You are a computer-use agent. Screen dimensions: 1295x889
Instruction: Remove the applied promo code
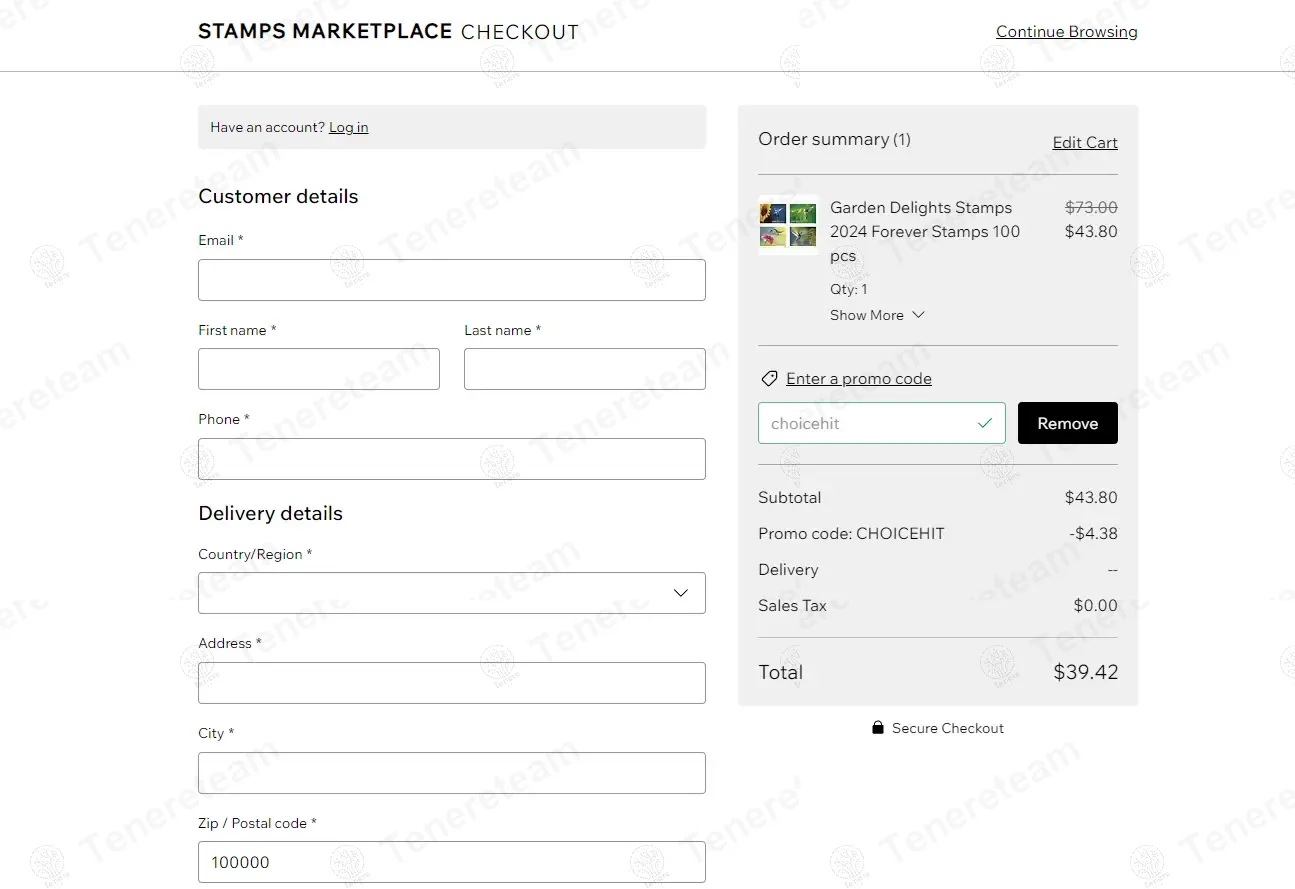(x=1068, y=423)
